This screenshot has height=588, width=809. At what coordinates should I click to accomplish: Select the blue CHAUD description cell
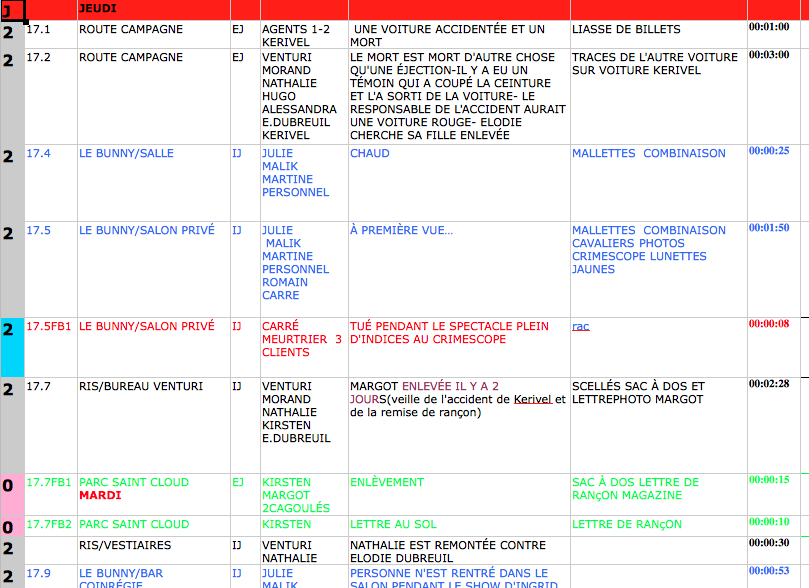click(x=459, y=183)
